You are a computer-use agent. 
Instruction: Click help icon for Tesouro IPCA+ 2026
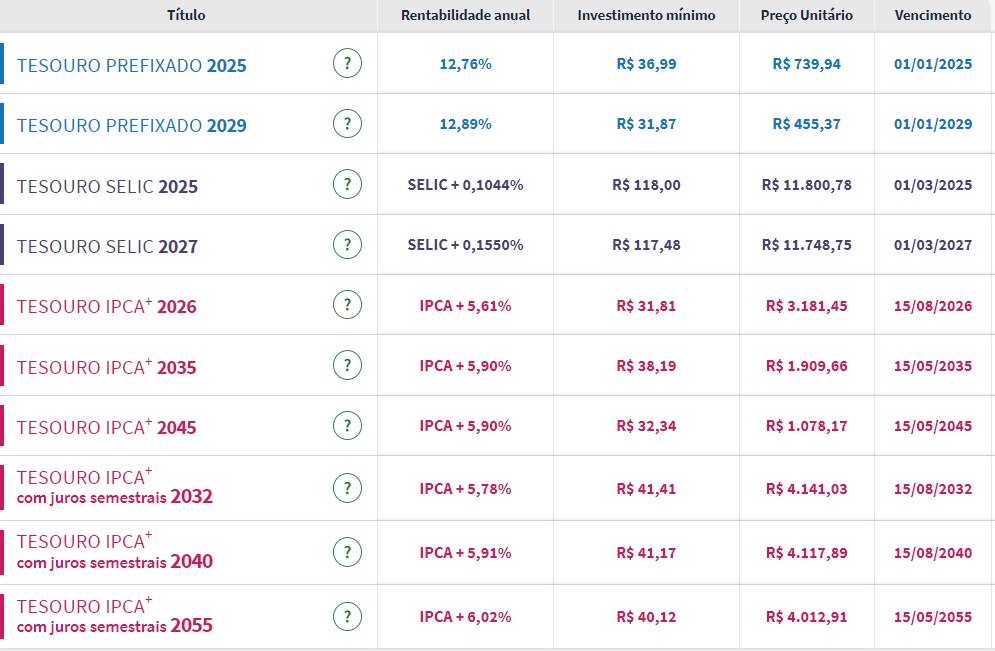pos(347,305)
